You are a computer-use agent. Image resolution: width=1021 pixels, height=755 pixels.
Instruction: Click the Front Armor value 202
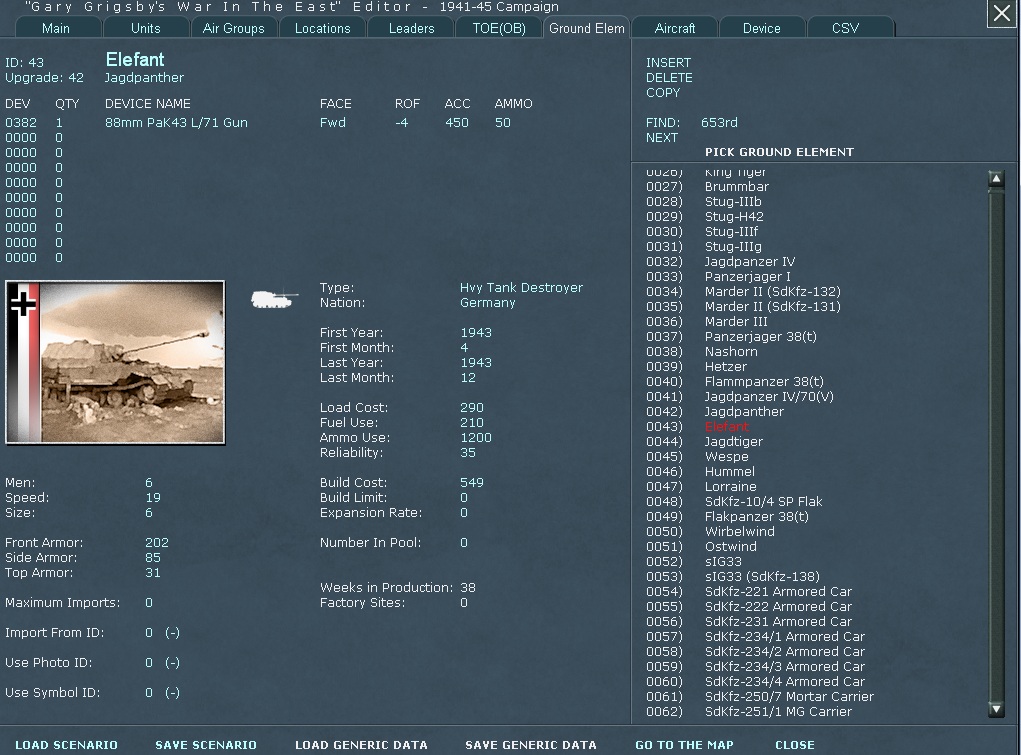point(157,543)
